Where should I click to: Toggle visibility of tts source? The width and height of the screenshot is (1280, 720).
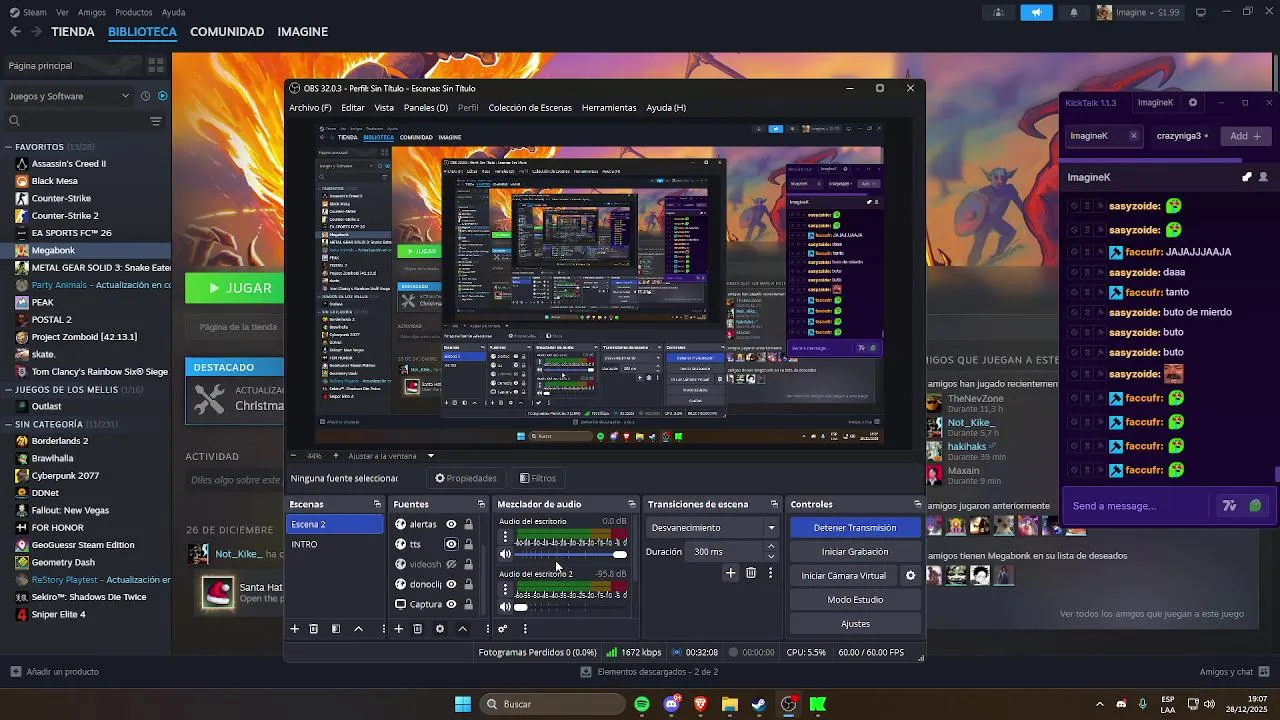click(451, 544)
